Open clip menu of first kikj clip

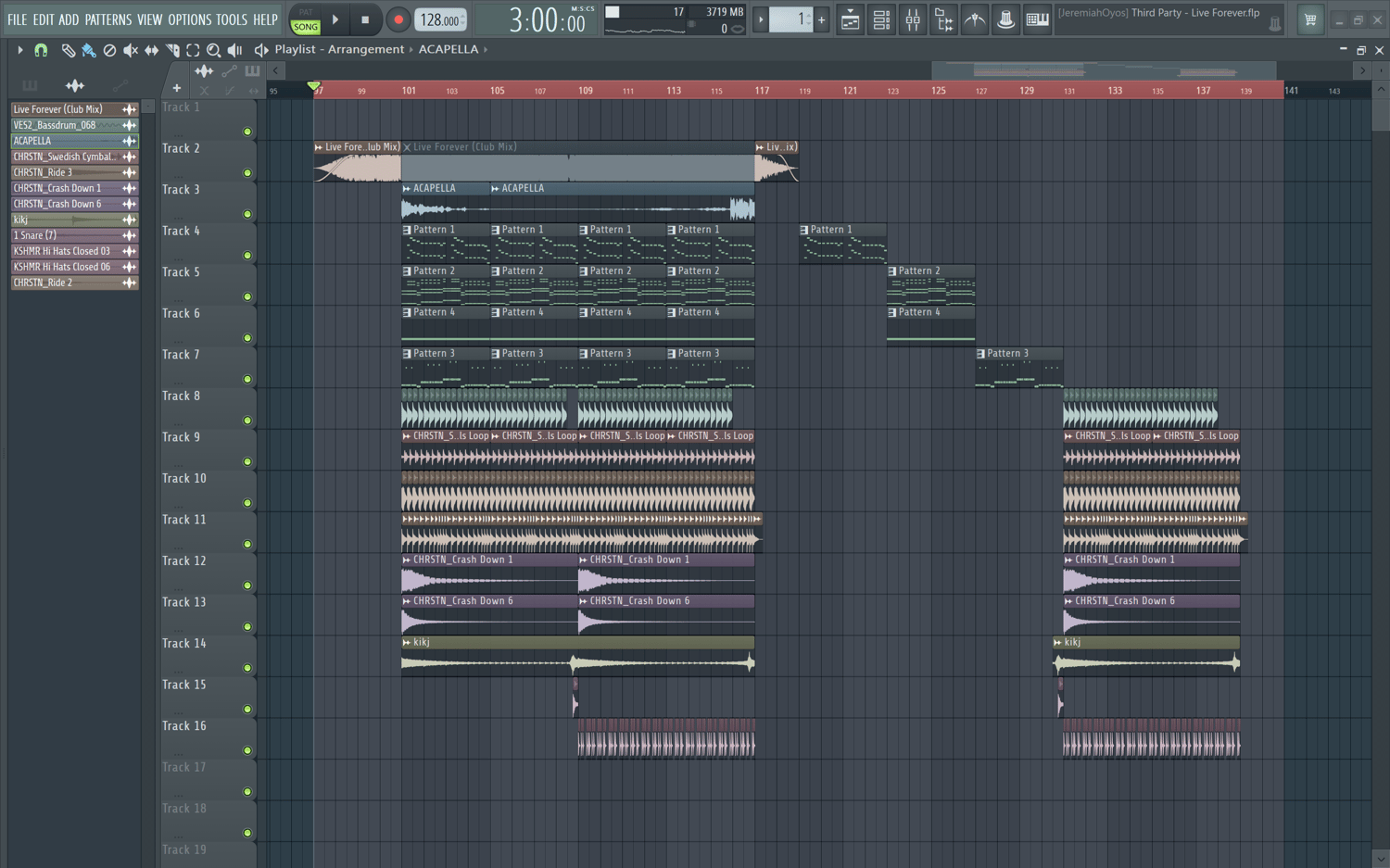click(x=407, y=643)
